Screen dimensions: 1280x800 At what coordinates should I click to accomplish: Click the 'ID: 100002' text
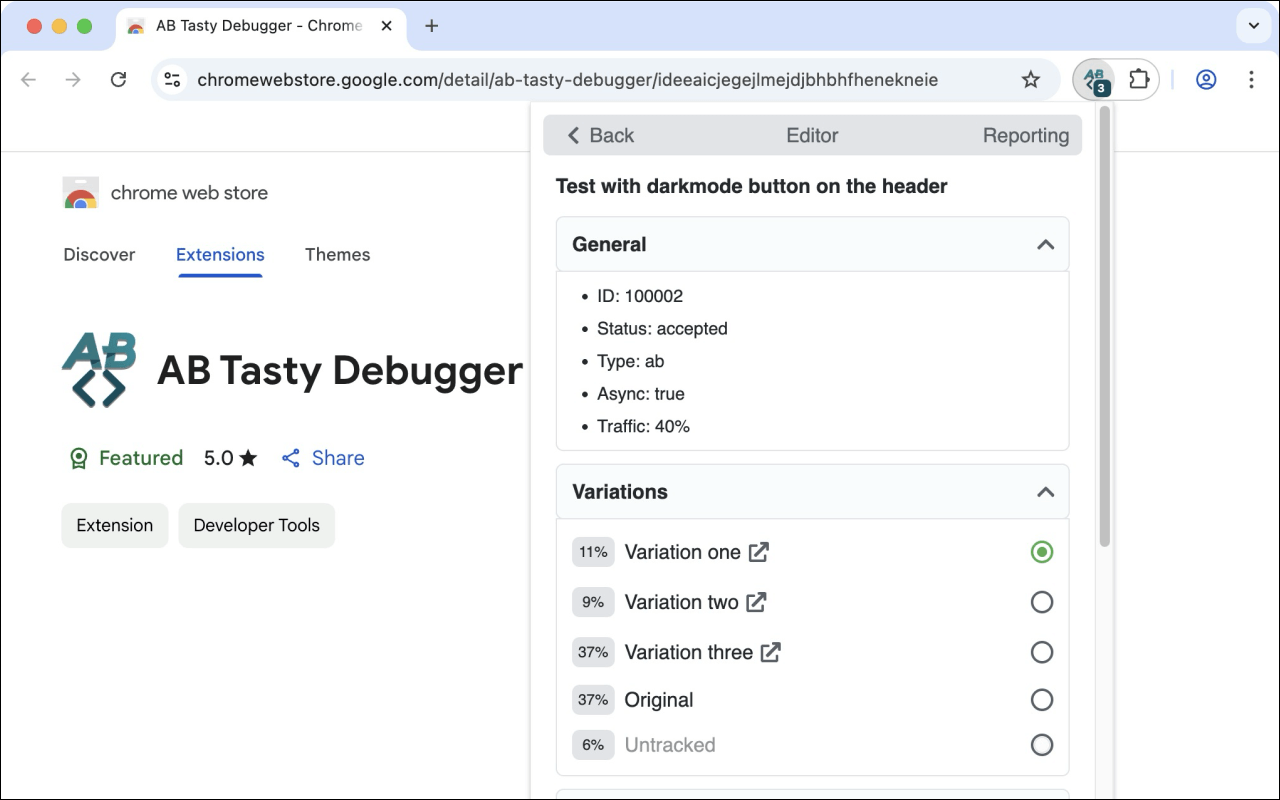tap(640, 296)
